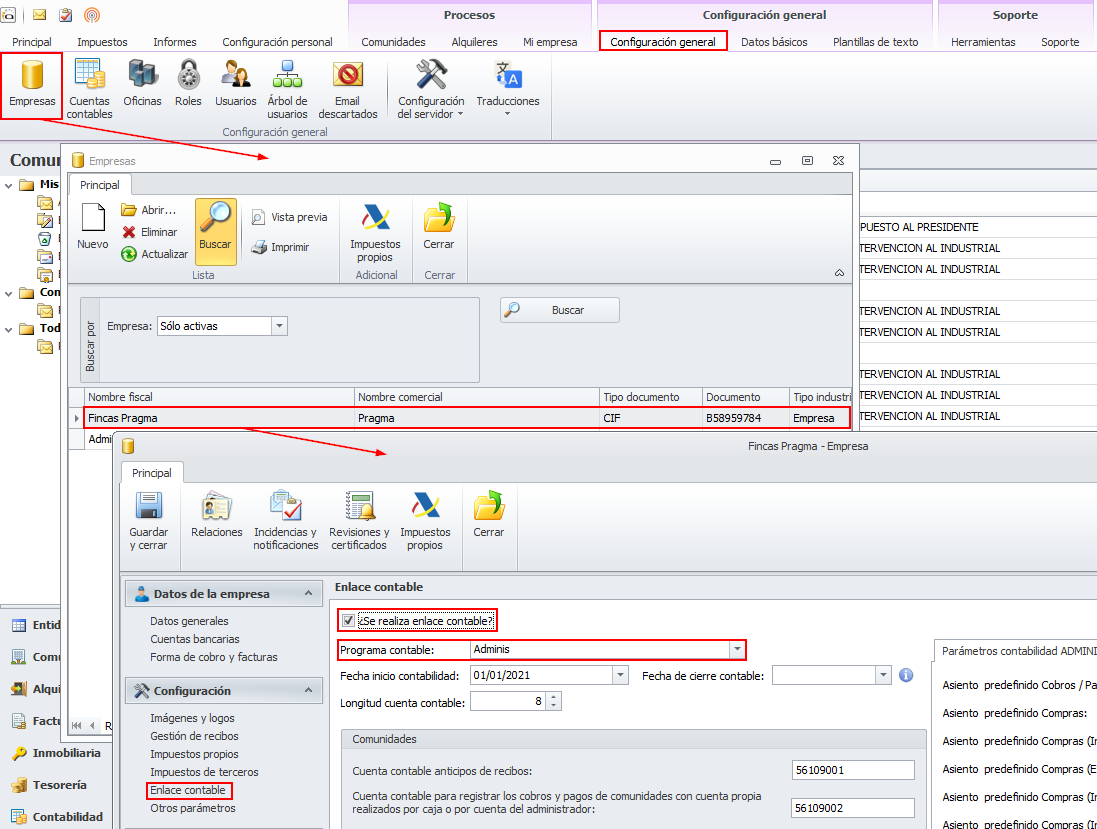Click the mail envelope icon in the title bar

click(x=40, y=15)
